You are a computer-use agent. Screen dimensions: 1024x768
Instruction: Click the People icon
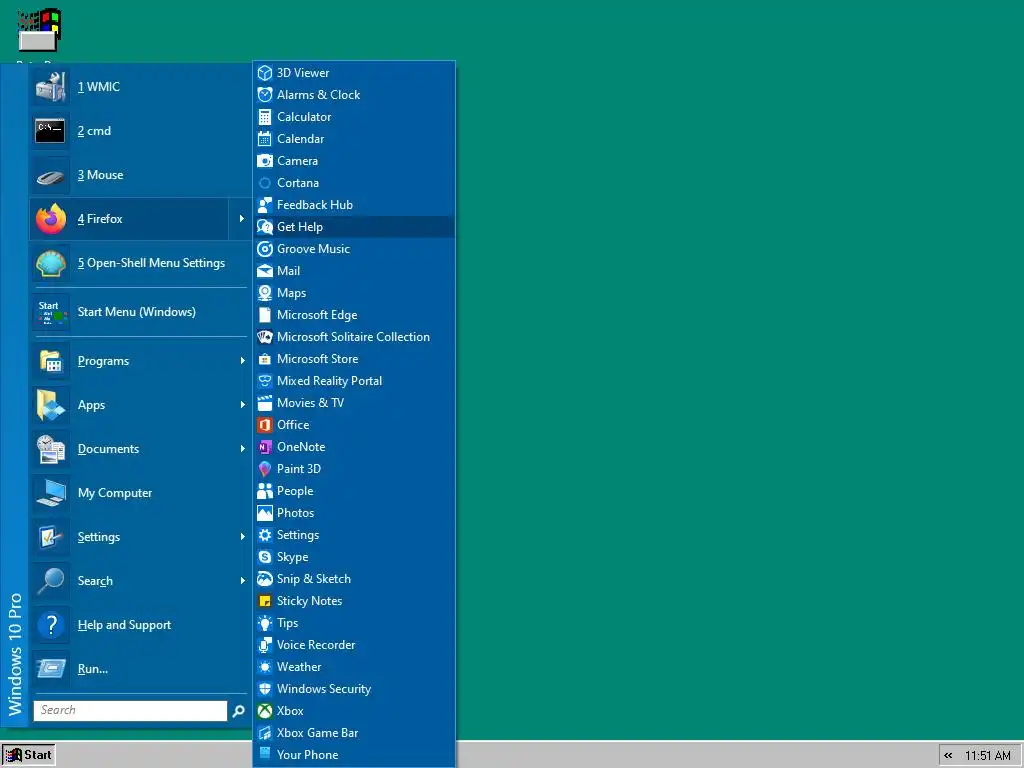pos(264,491)
